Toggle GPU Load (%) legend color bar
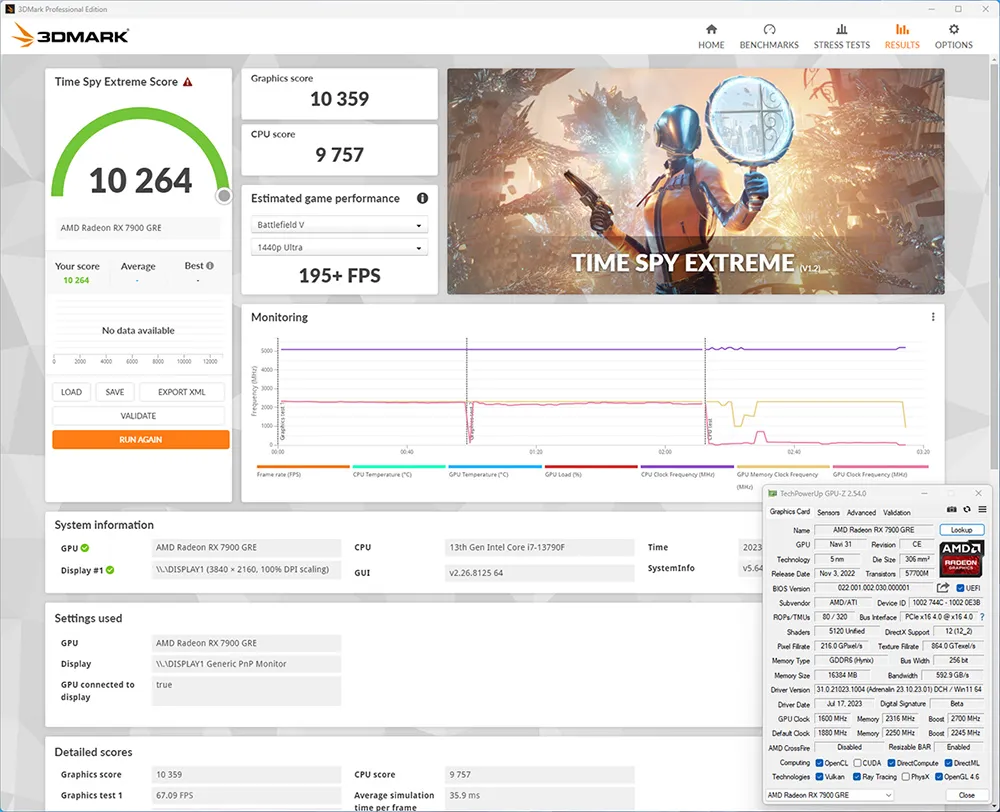The height and width of the screenshot is (812, 1000). tap(591, 467)
